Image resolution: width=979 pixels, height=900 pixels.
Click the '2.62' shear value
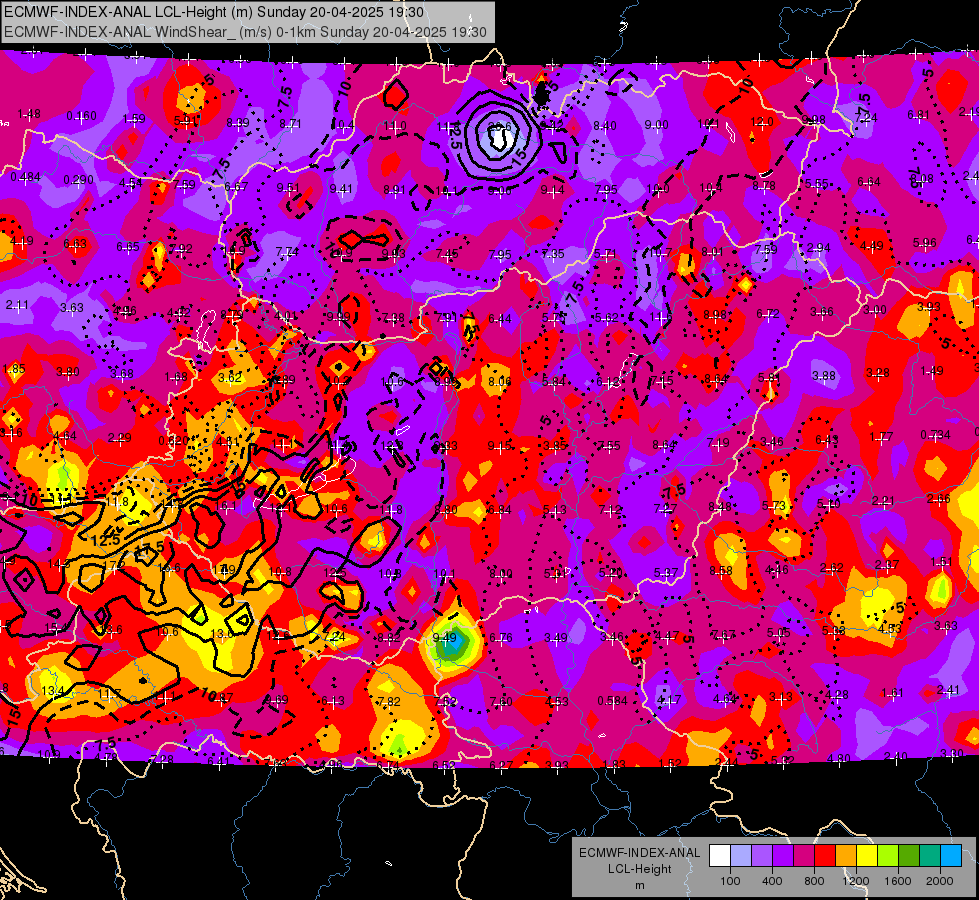point(831,568)
